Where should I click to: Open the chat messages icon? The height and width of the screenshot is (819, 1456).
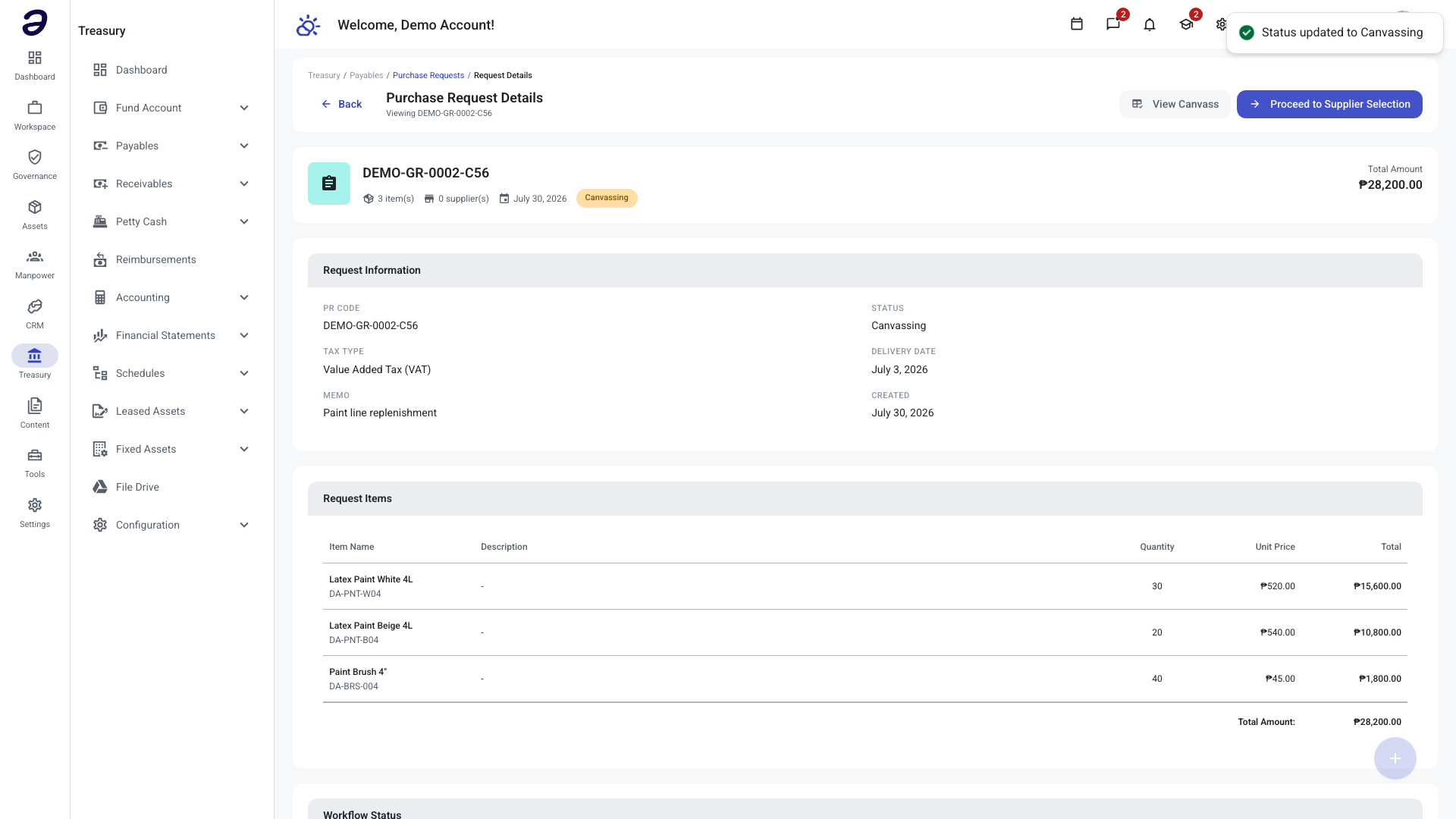[x=1112, y=24]
